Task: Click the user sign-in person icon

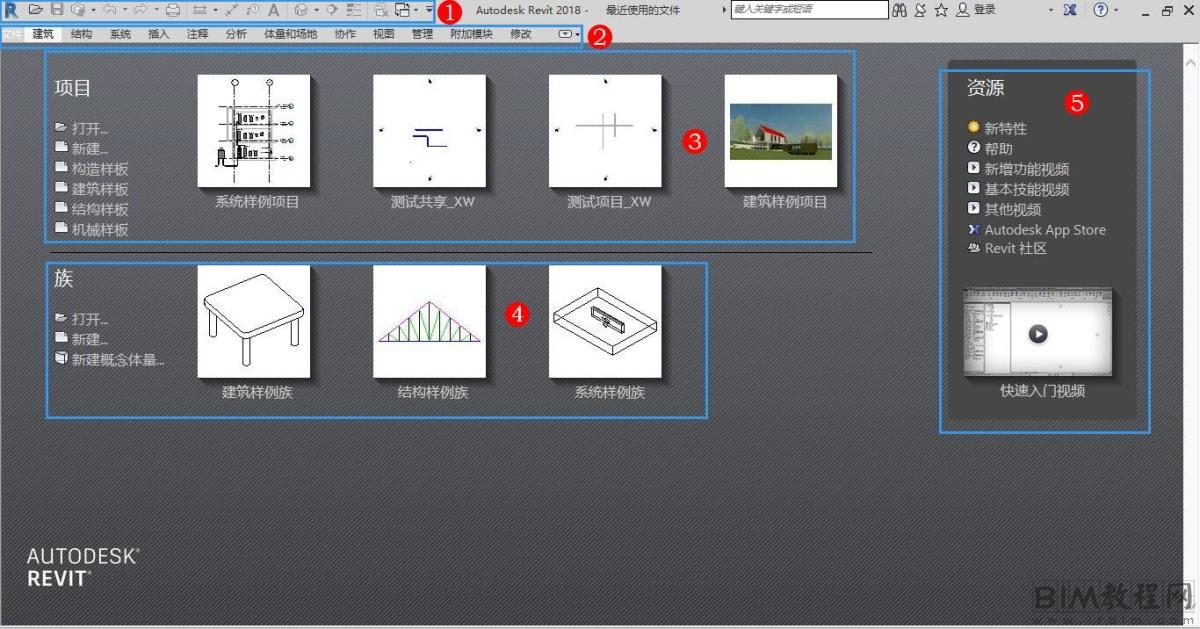Action: point(963,10)
